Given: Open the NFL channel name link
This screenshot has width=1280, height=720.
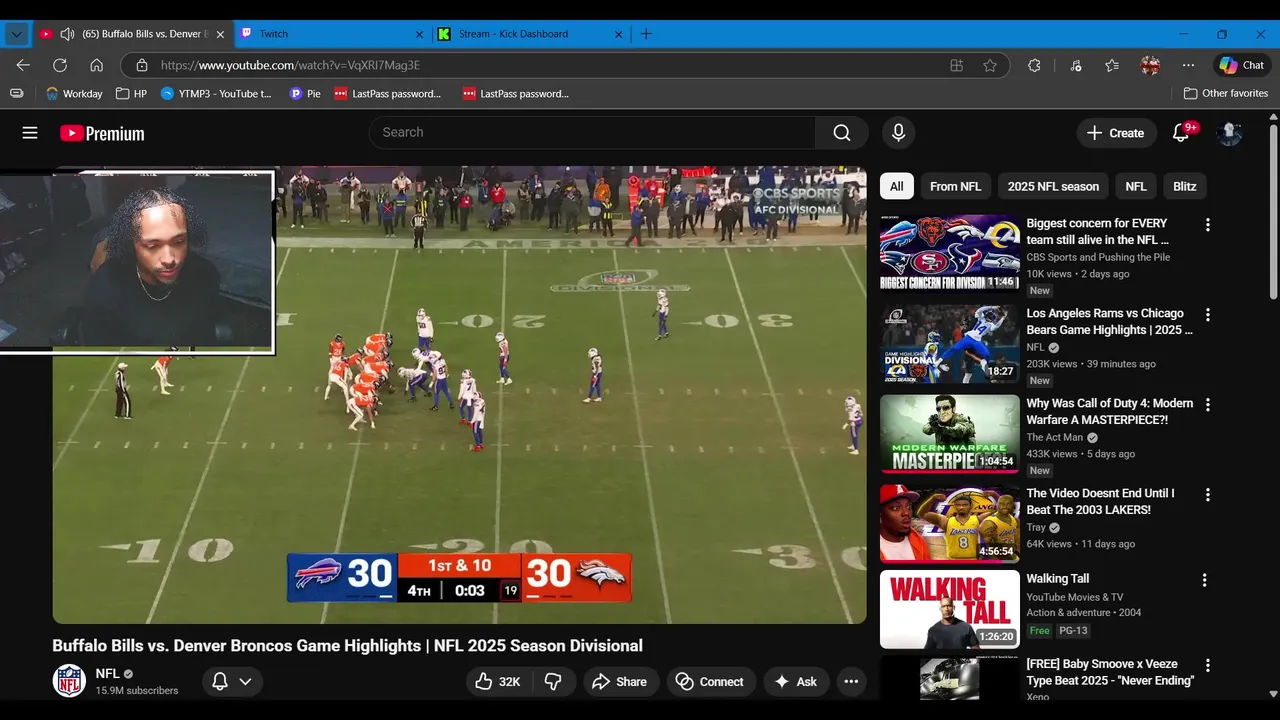Looking at the screenshot, I should click(107, 674).
